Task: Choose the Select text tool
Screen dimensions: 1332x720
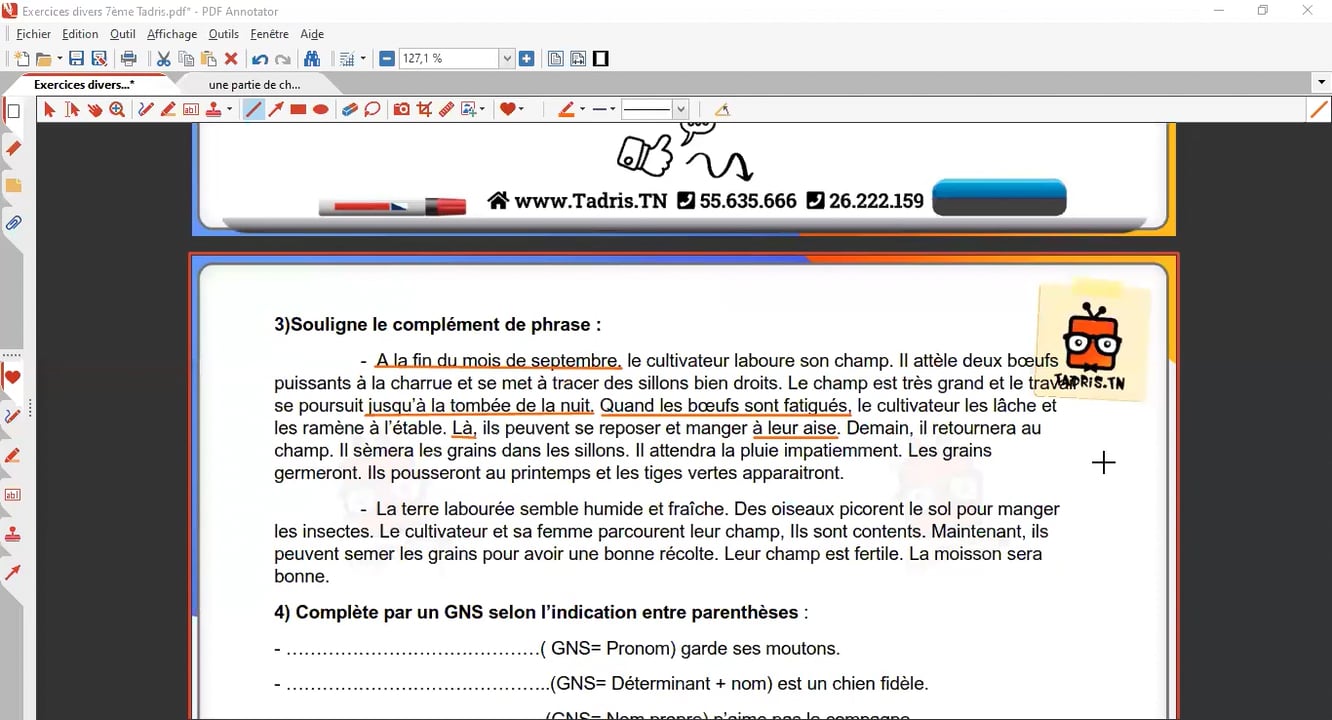Action: click(72, 110)
